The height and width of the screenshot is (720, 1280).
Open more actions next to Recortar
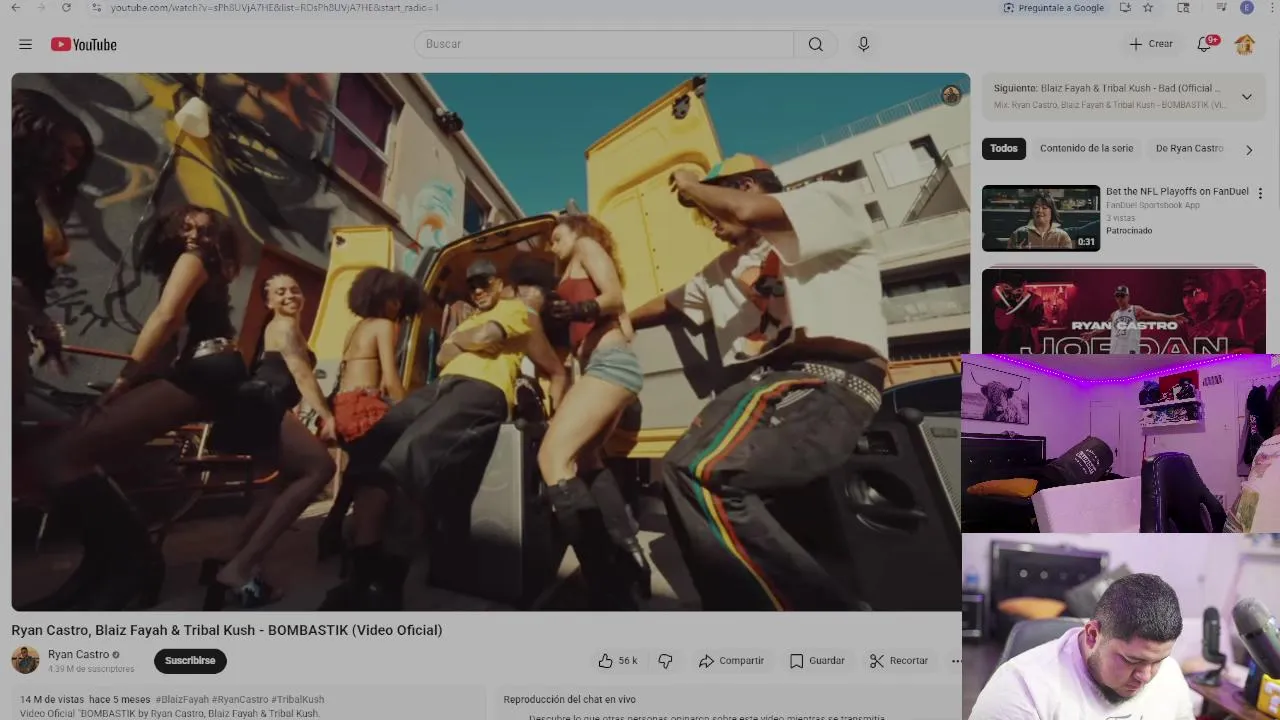(x=956, y=660)
